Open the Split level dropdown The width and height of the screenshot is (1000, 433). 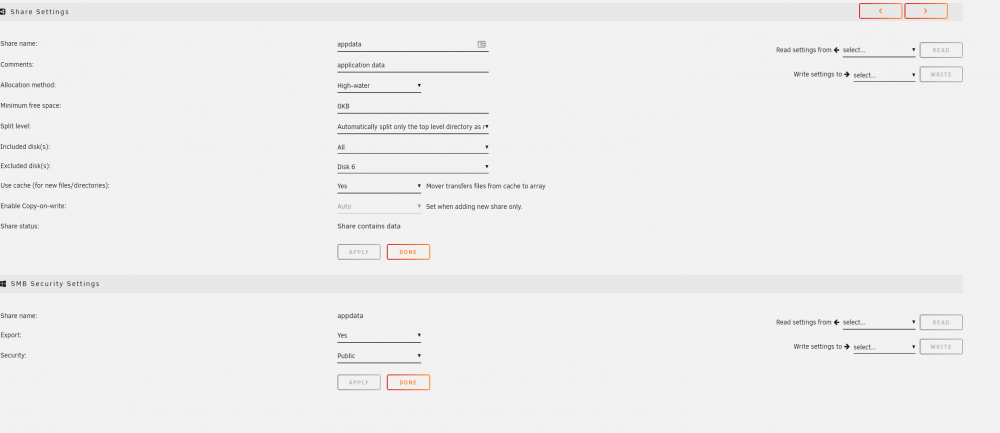click(413, 127)
